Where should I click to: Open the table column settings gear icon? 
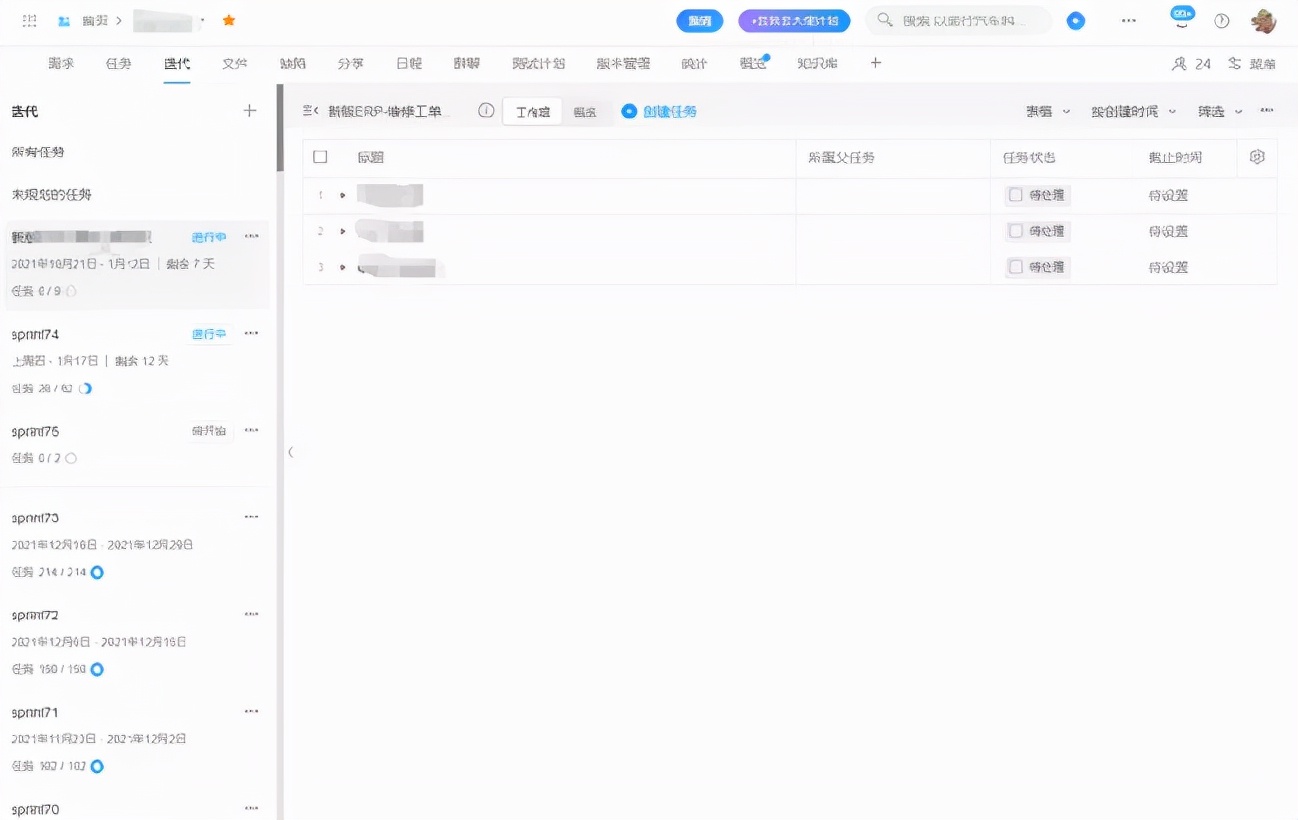1257,157
